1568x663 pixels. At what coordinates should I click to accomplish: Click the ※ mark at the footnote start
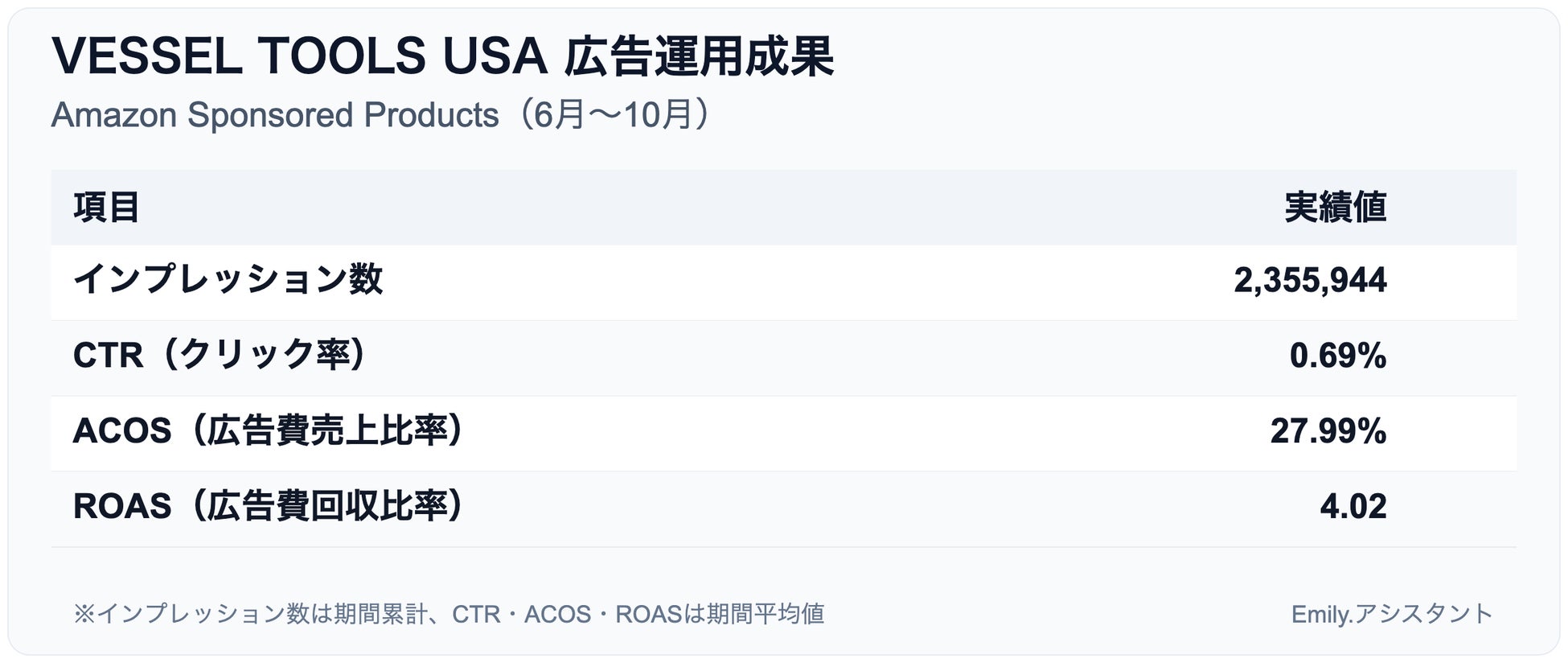pos(84,614)
